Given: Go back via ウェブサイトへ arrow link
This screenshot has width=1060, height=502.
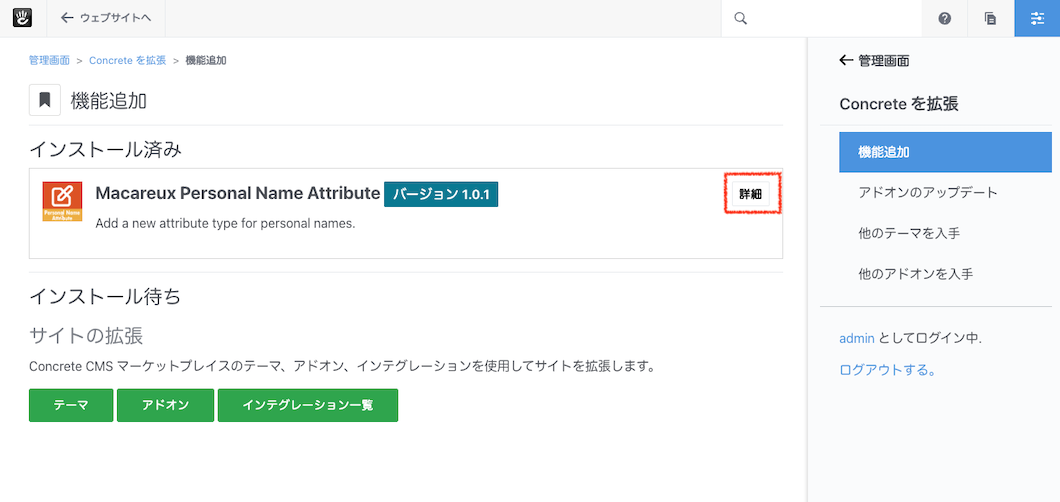Looking at the screenshot, I should [x=105, y=18].
